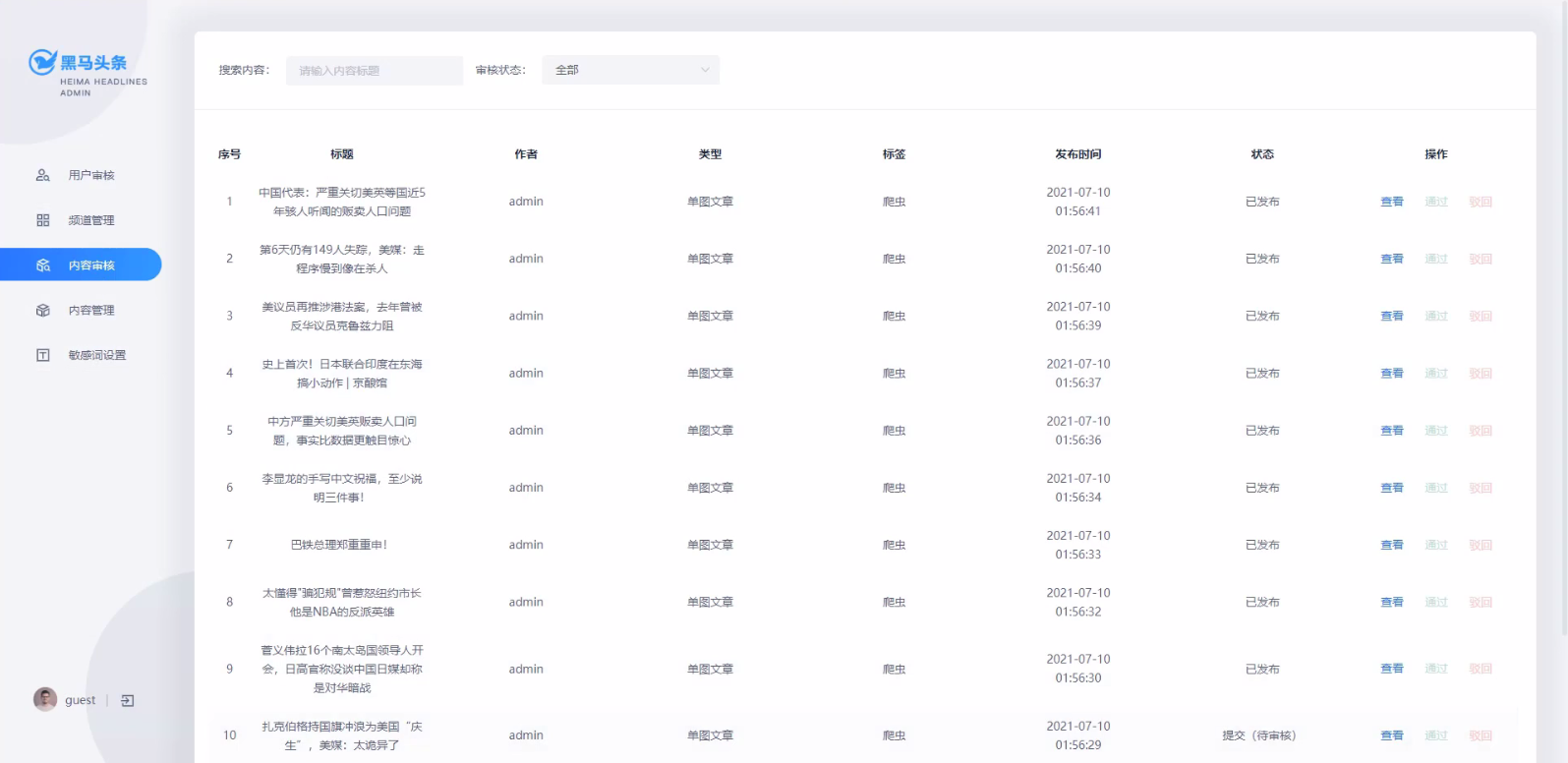Viewport: 1568px width, 763px height.
Task: Click 通过 for row 5
Action: click(x=1436, y=431)
